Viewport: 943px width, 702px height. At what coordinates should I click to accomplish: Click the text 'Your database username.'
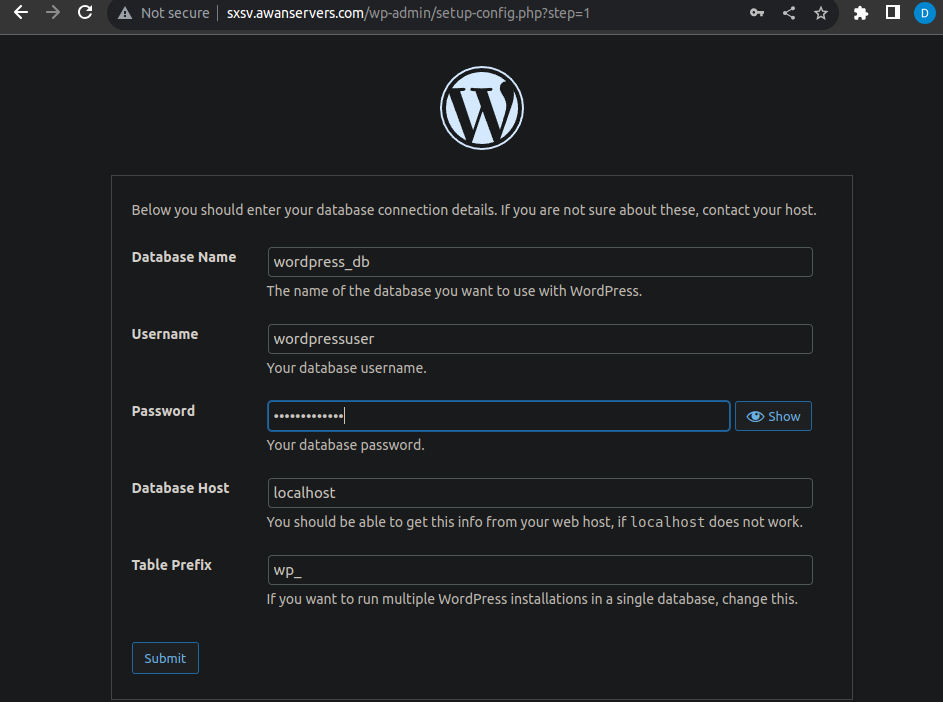coord(346,368)
